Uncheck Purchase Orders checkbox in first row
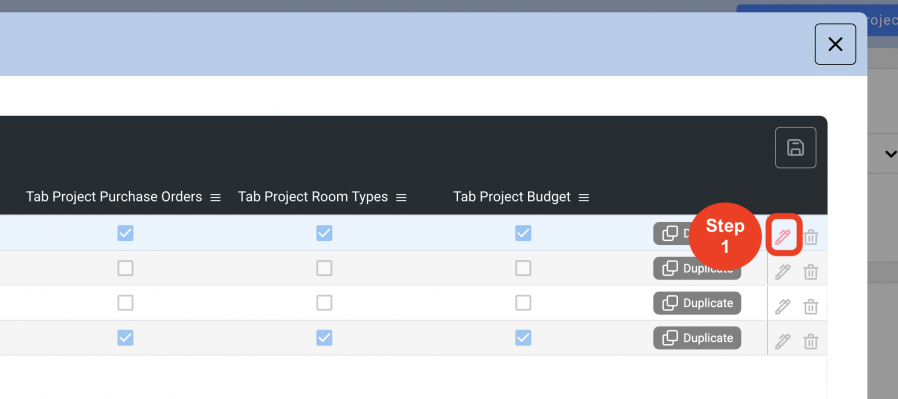 tap(125, 233)
